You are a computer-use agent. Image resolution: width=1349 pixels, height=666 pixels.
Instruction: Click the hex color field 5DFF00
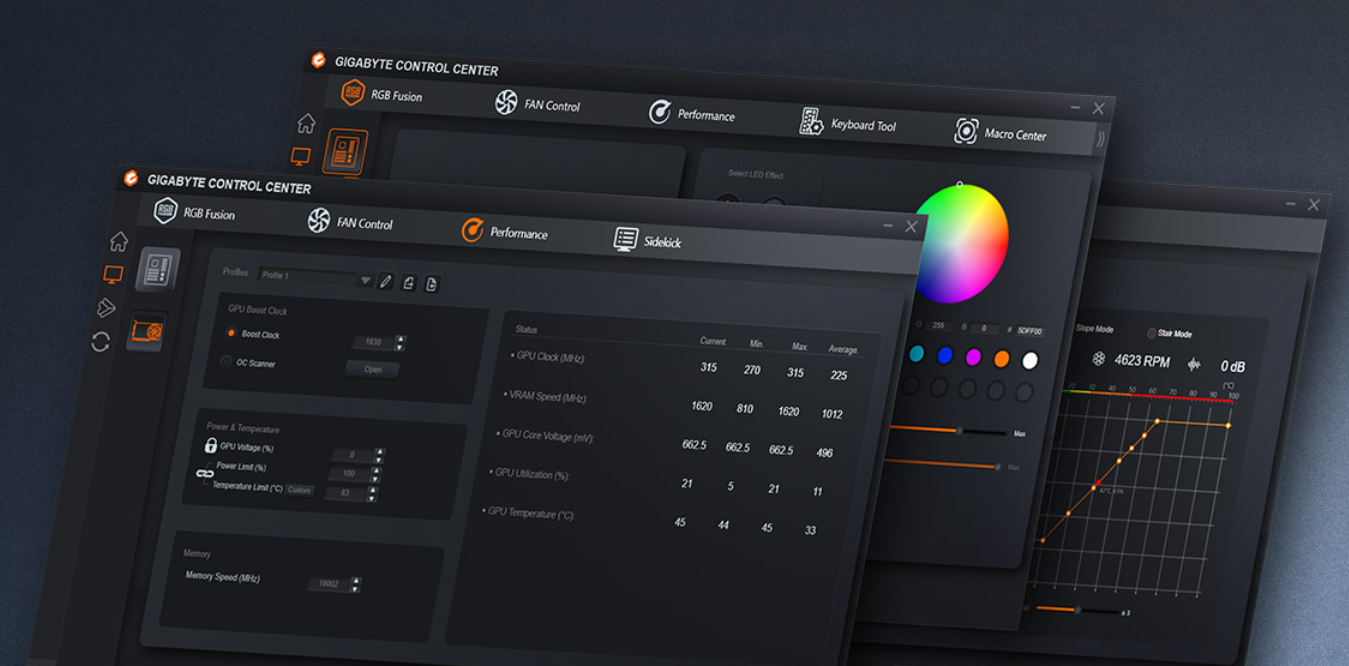point(1030,331)
